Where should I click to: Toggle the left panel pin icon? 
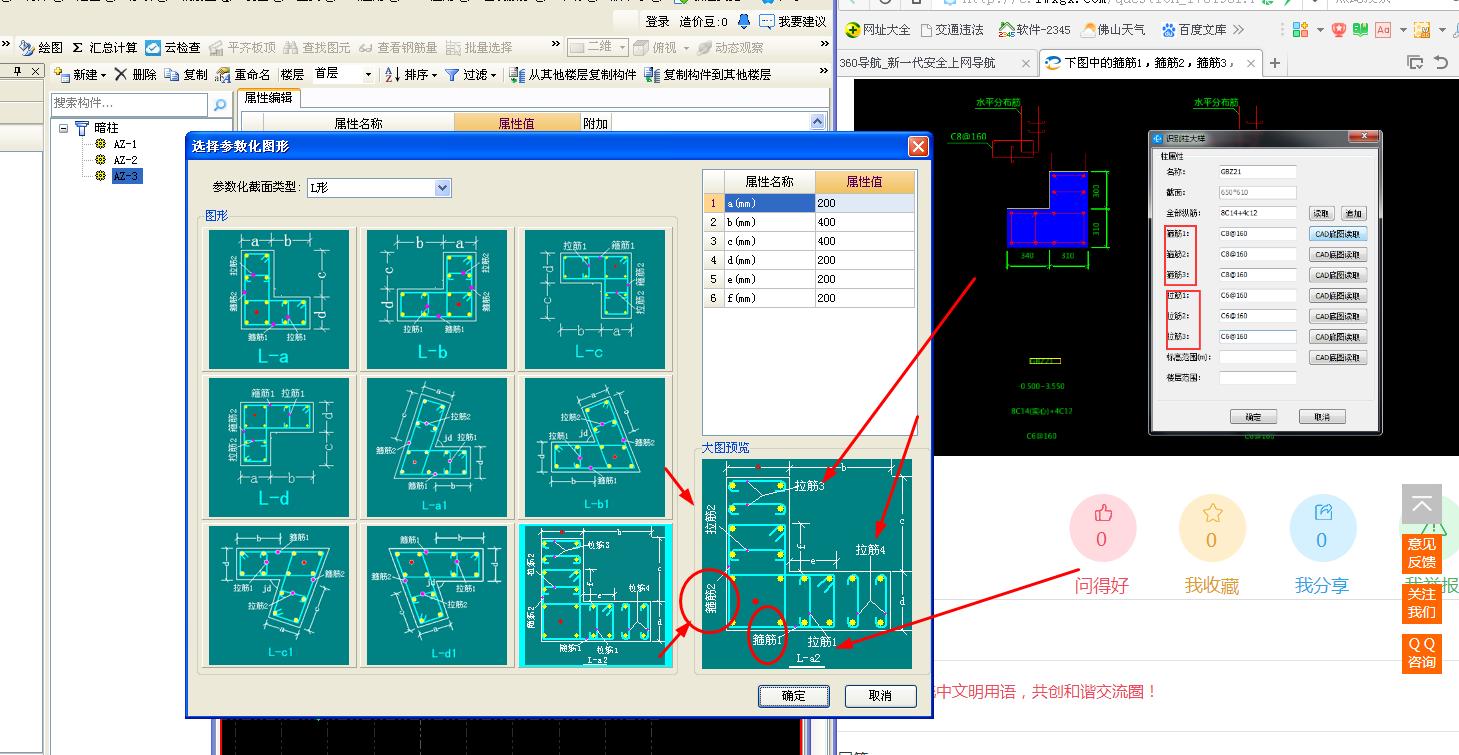click(17, 71)
